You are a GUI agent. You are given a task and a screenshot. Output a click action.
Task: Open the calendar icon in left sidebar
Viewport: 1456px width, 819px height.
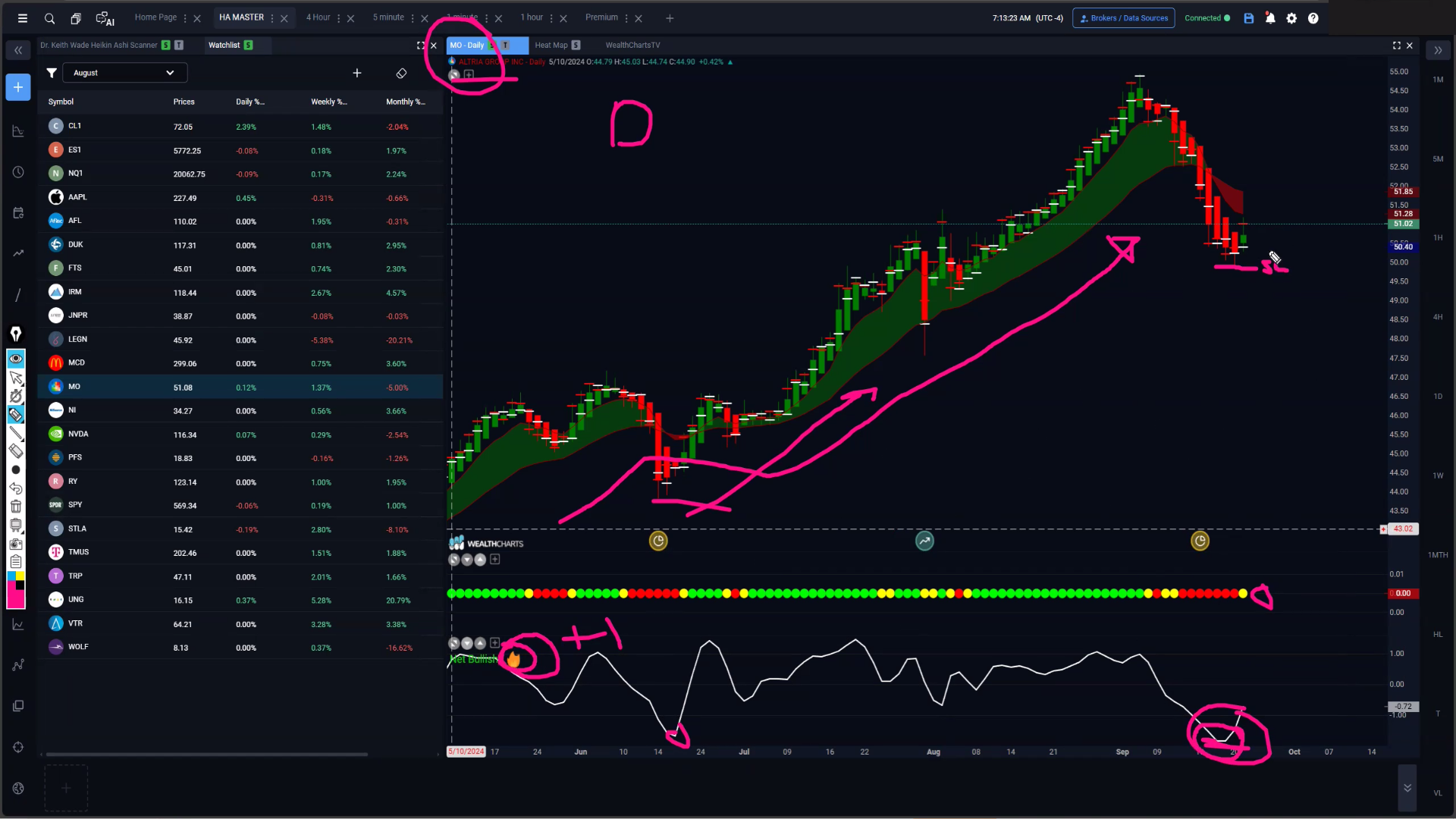pyautogui.click(x=18, y=213)
